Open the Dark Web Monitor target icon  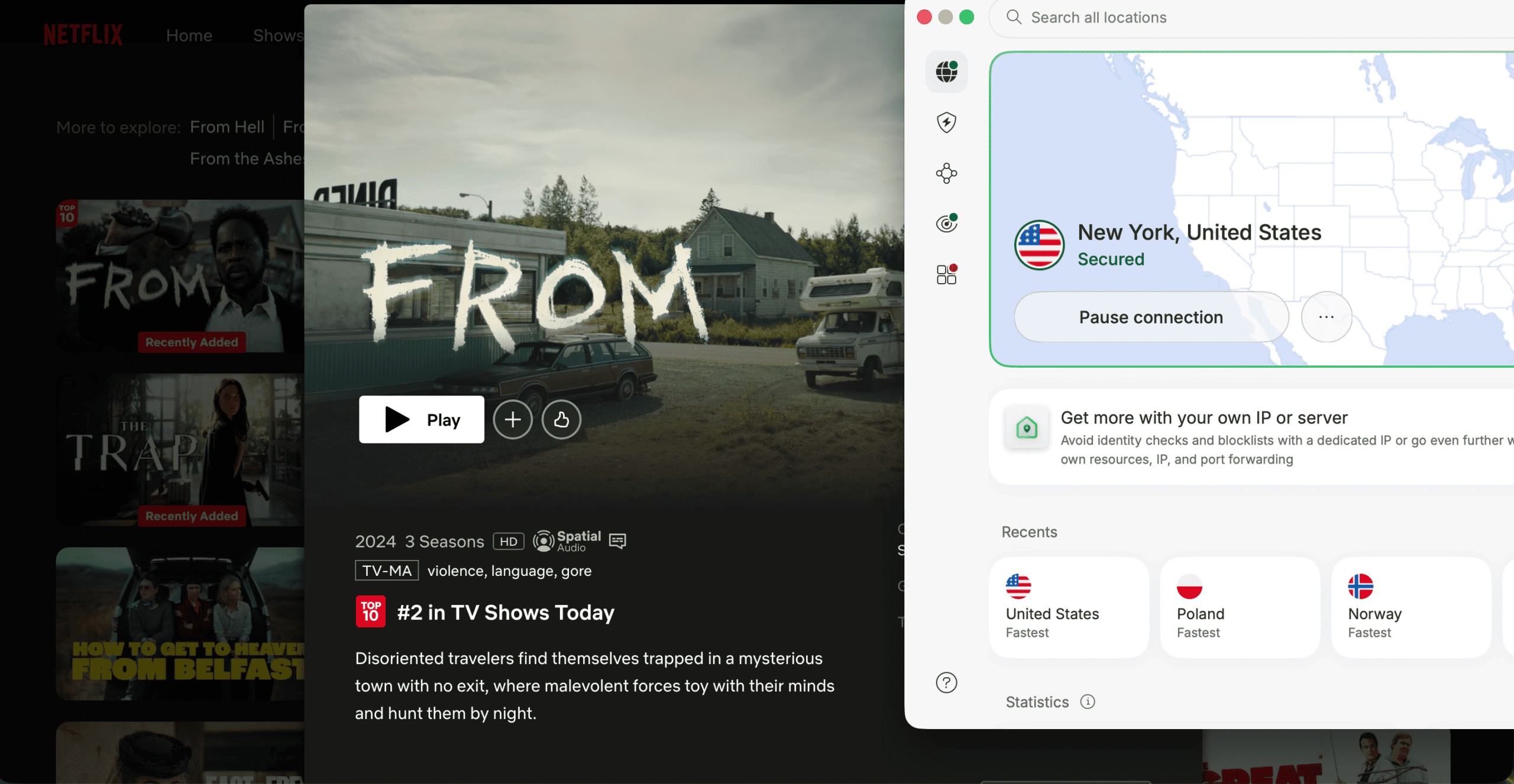tap(946, 223)
